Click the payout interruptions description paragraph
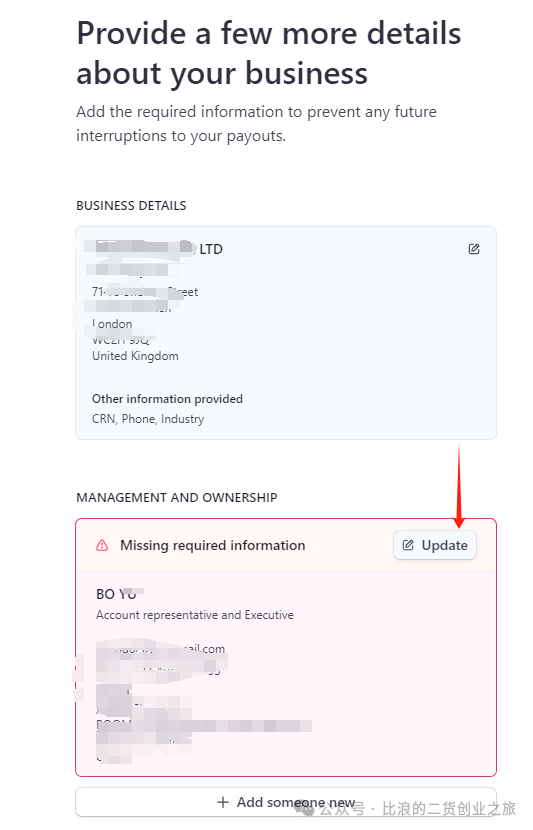 [x=257, y=124]
